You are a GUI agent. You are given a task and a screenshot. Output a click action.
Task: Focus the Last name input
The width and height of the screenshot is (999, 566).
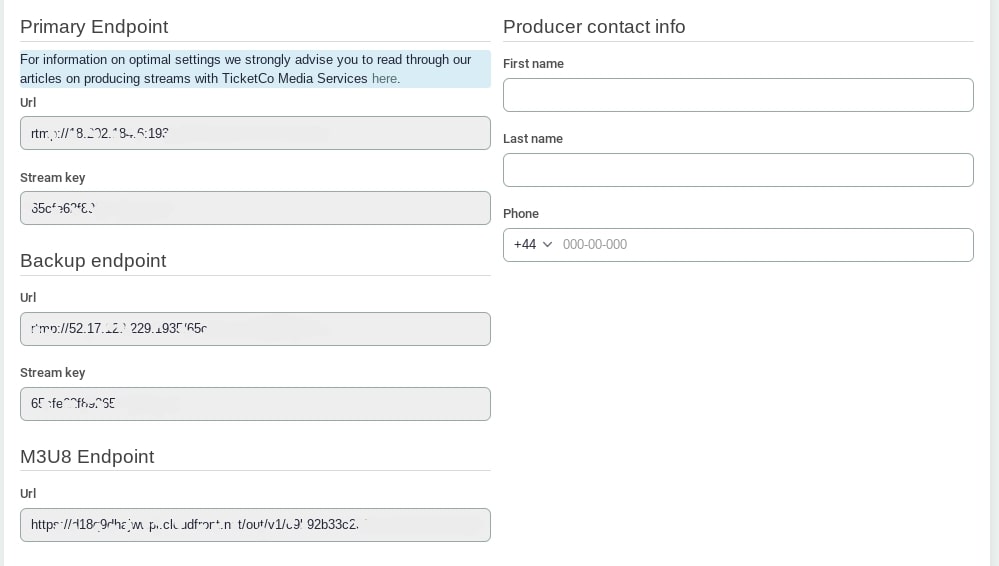click(x=738, y=170)
